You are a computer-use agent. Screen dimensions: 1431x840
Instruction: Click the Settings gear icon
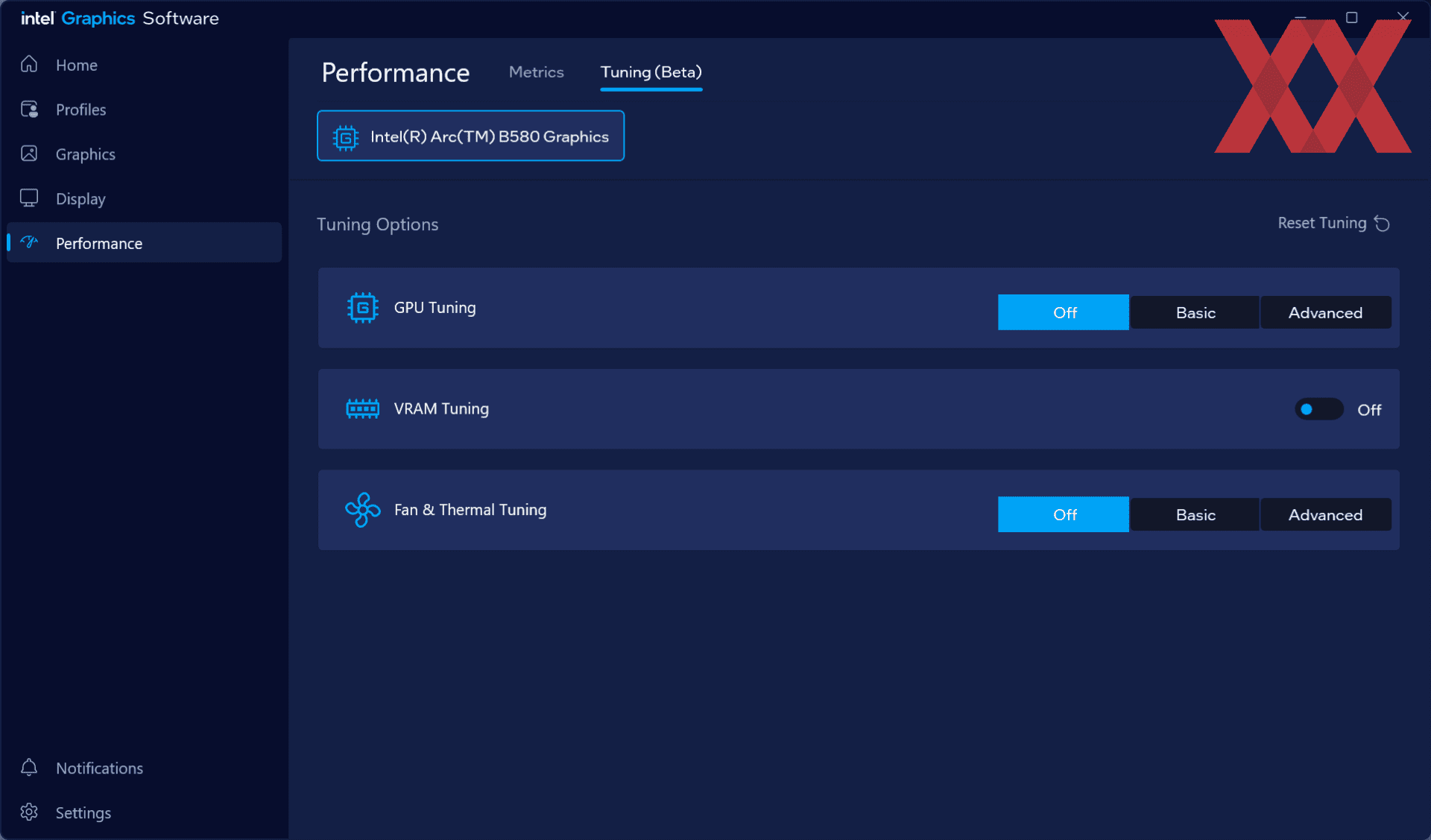click(29, 812)
